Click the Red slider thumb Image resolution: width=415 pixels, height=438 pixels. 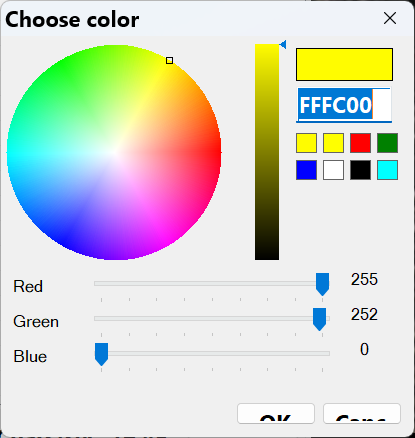(x=322, y=284)
